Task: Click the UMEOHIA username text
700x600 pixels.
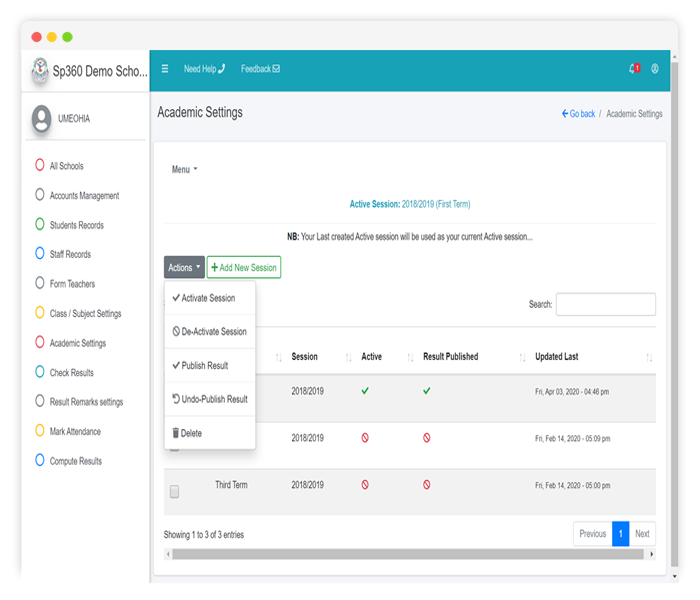Action: coord(74,119)
